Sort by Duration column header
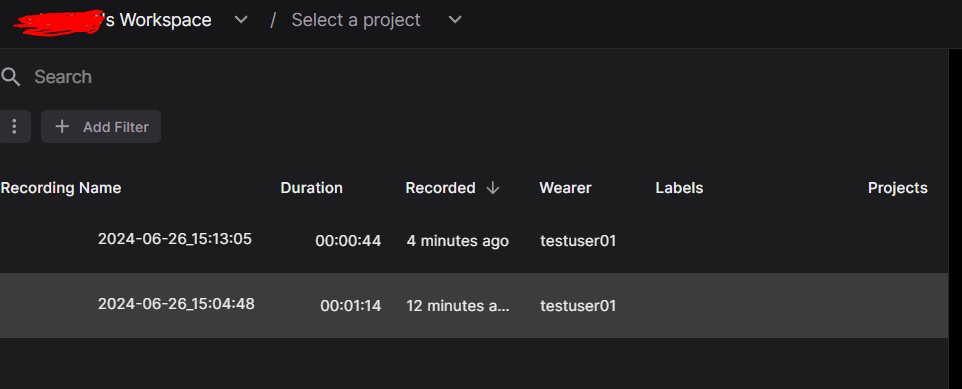The height and width of the screenshot is (389, 962). point(312,188)
